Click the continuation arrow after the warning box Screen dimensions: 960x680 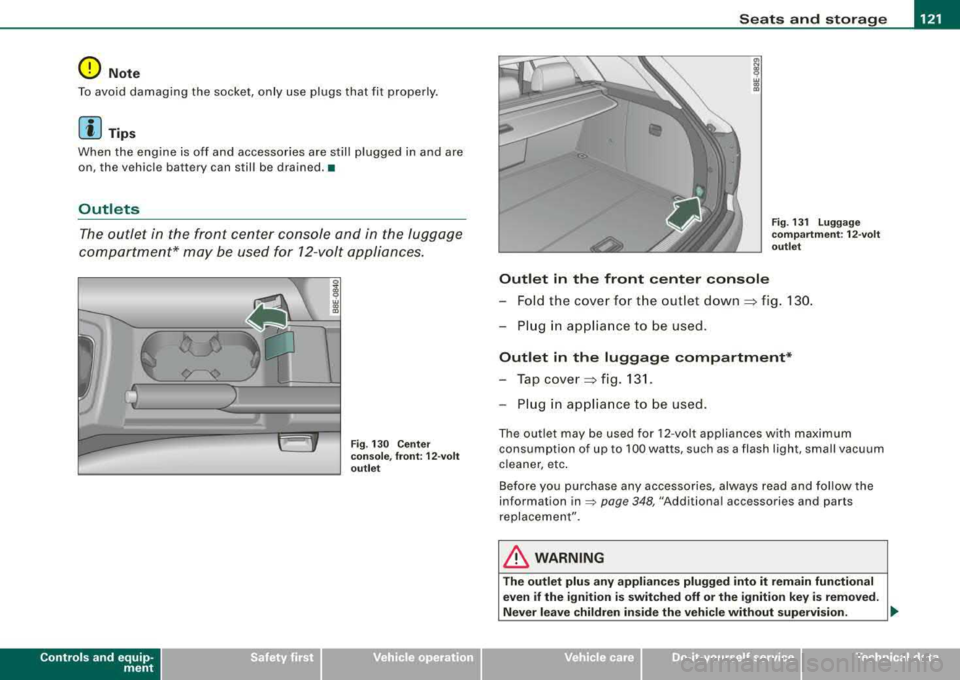tap(894, 611)
